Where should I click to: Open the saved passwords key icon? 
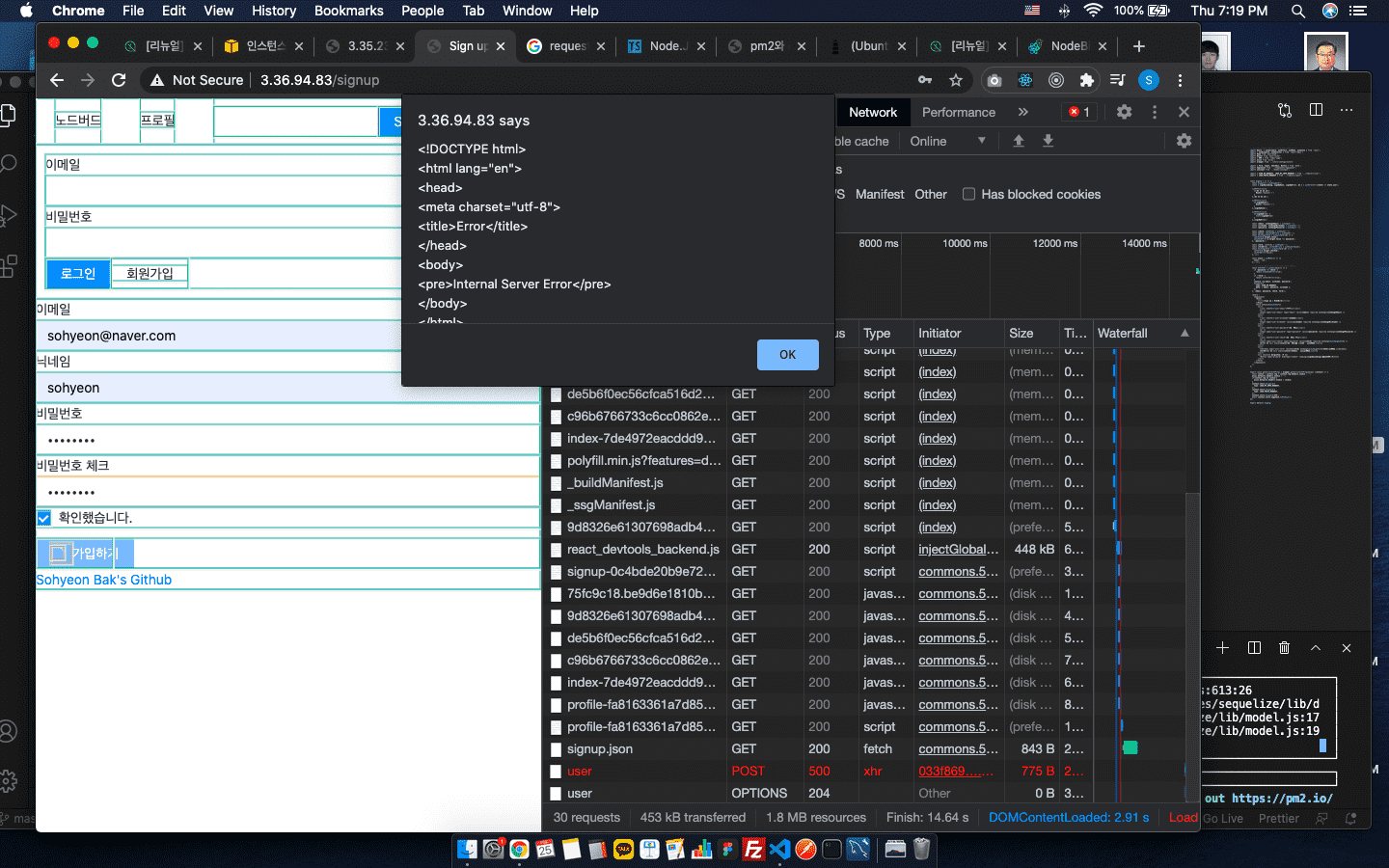[925, 80]
